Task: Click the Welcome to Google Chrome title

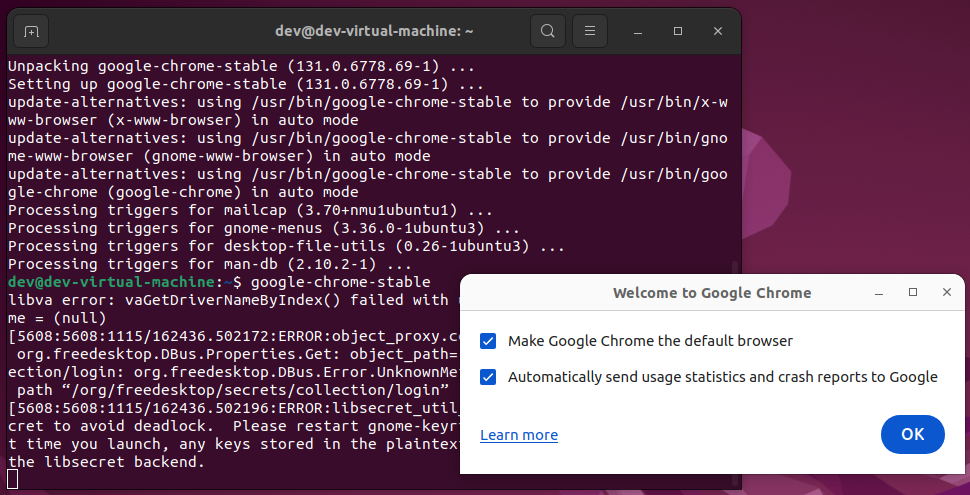Action: pos(712,293)
